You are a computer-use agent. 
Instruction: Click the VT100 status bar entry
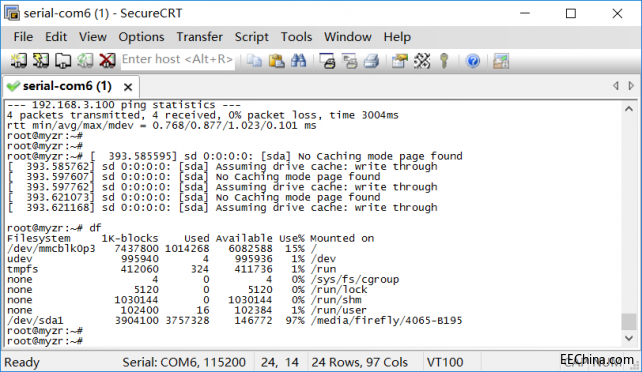coord(445,362)
